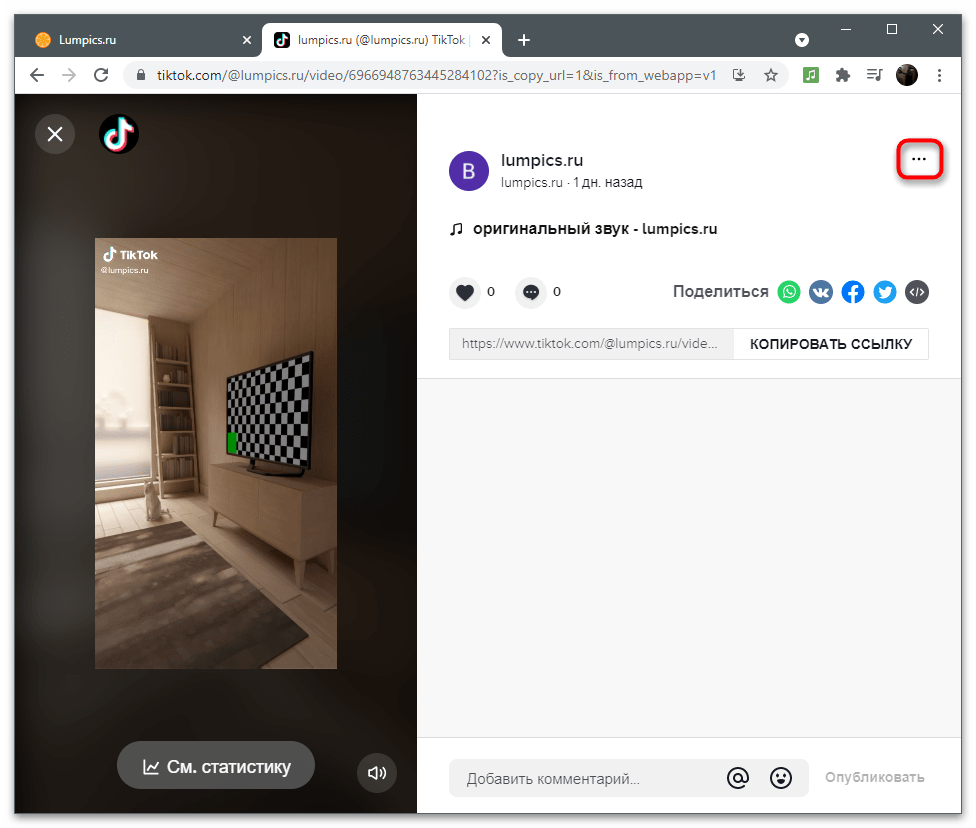The image size is (976, 828).
Task: Open a new browser tab
Action: (x=524, y=40)
